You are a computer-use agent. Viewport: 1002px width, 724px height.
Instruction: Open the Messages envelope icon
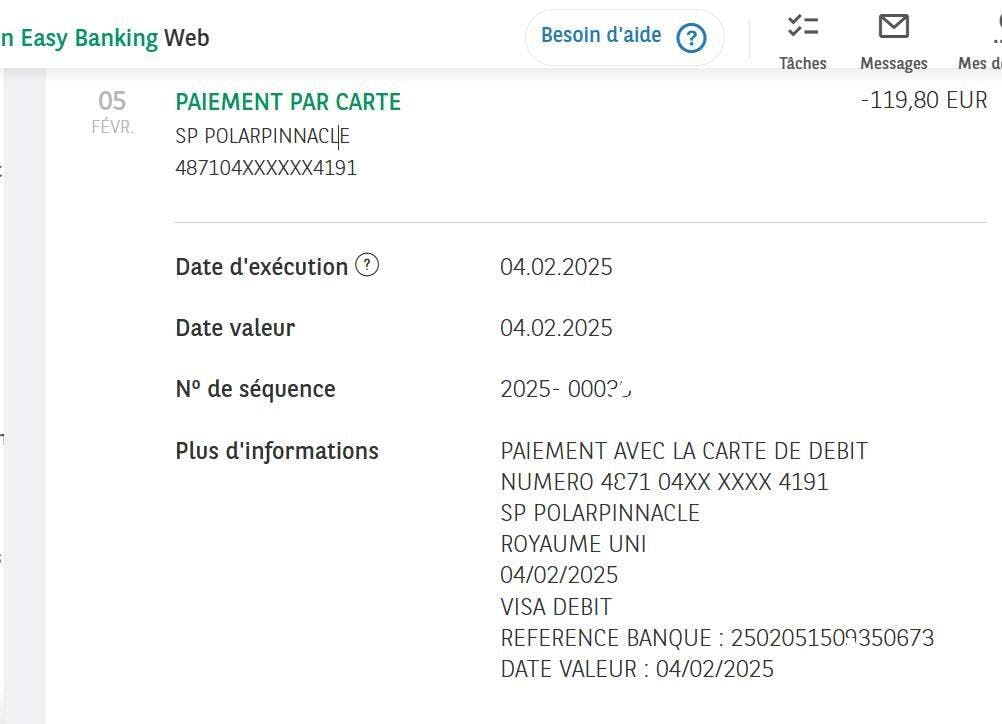(x=893, y=26)
